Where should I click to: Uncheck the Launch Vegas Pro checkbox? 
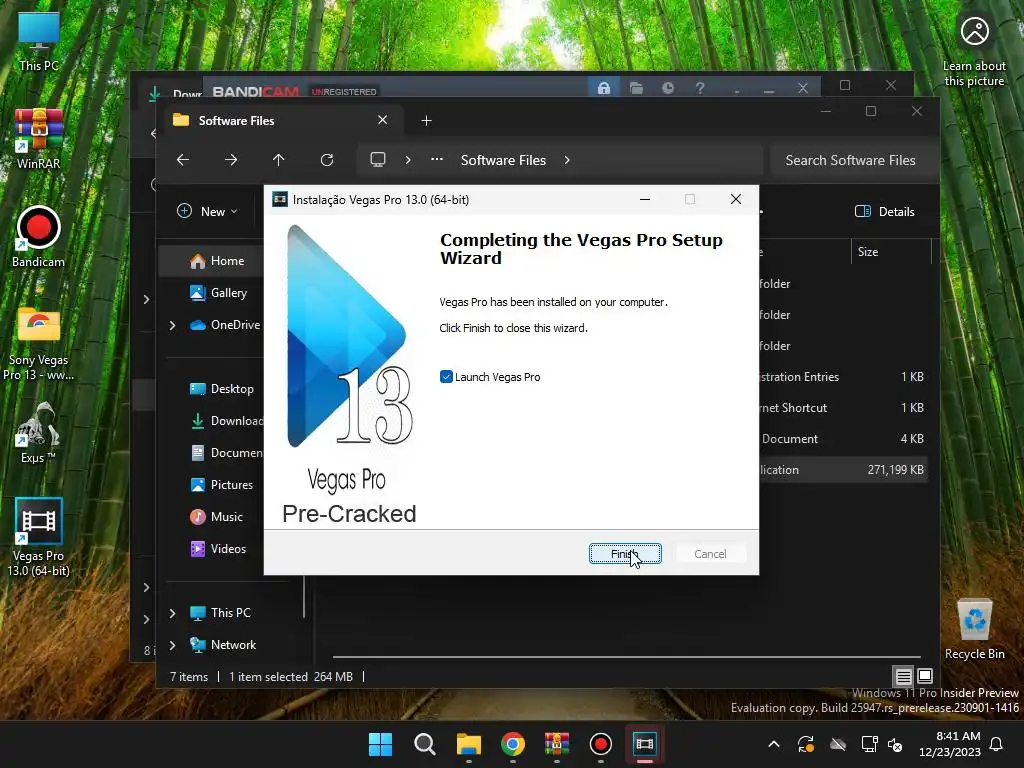[446, 377]
